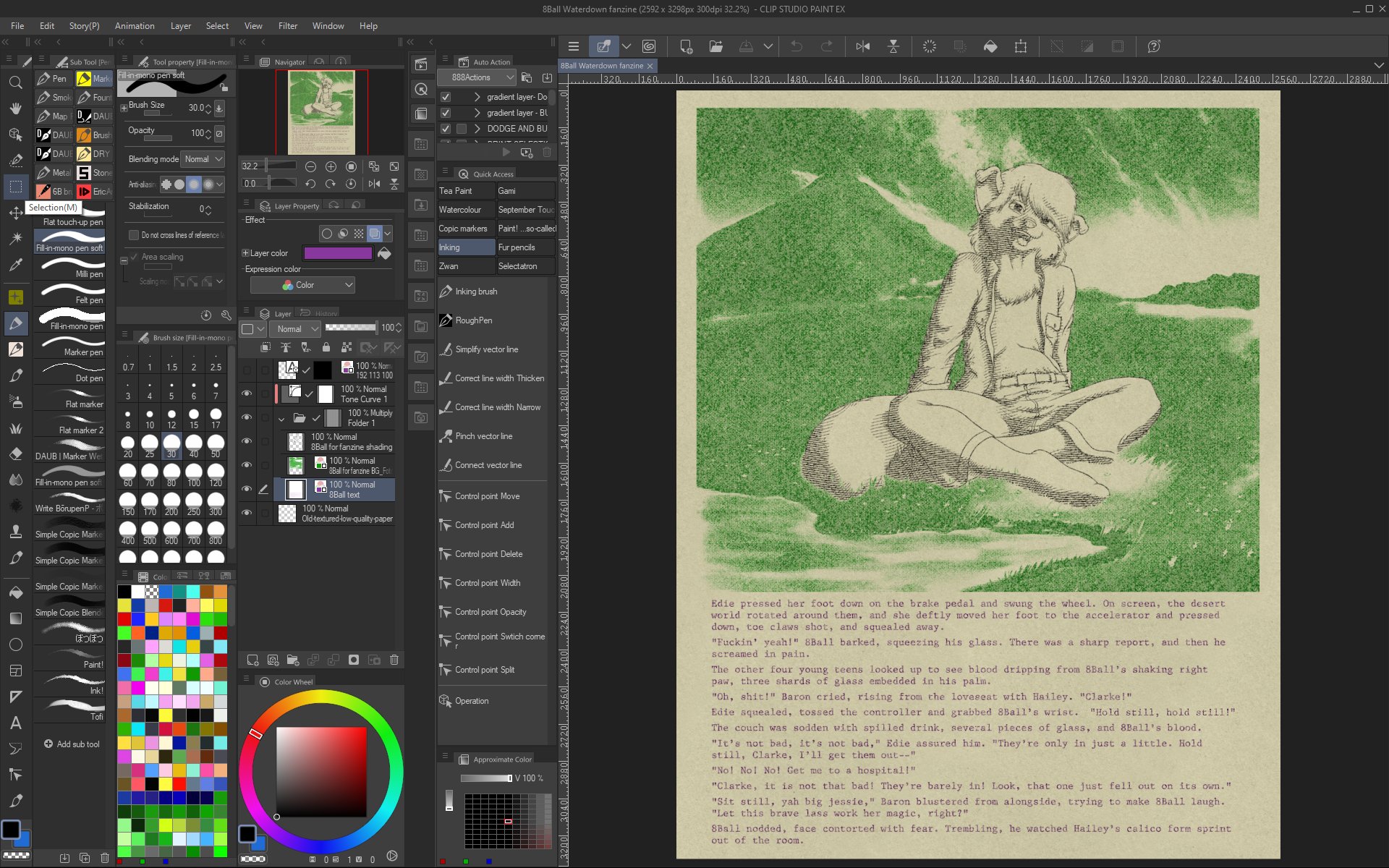Click the new raster layer icon
1389x868 pixels.
click(x=252, y=660)
